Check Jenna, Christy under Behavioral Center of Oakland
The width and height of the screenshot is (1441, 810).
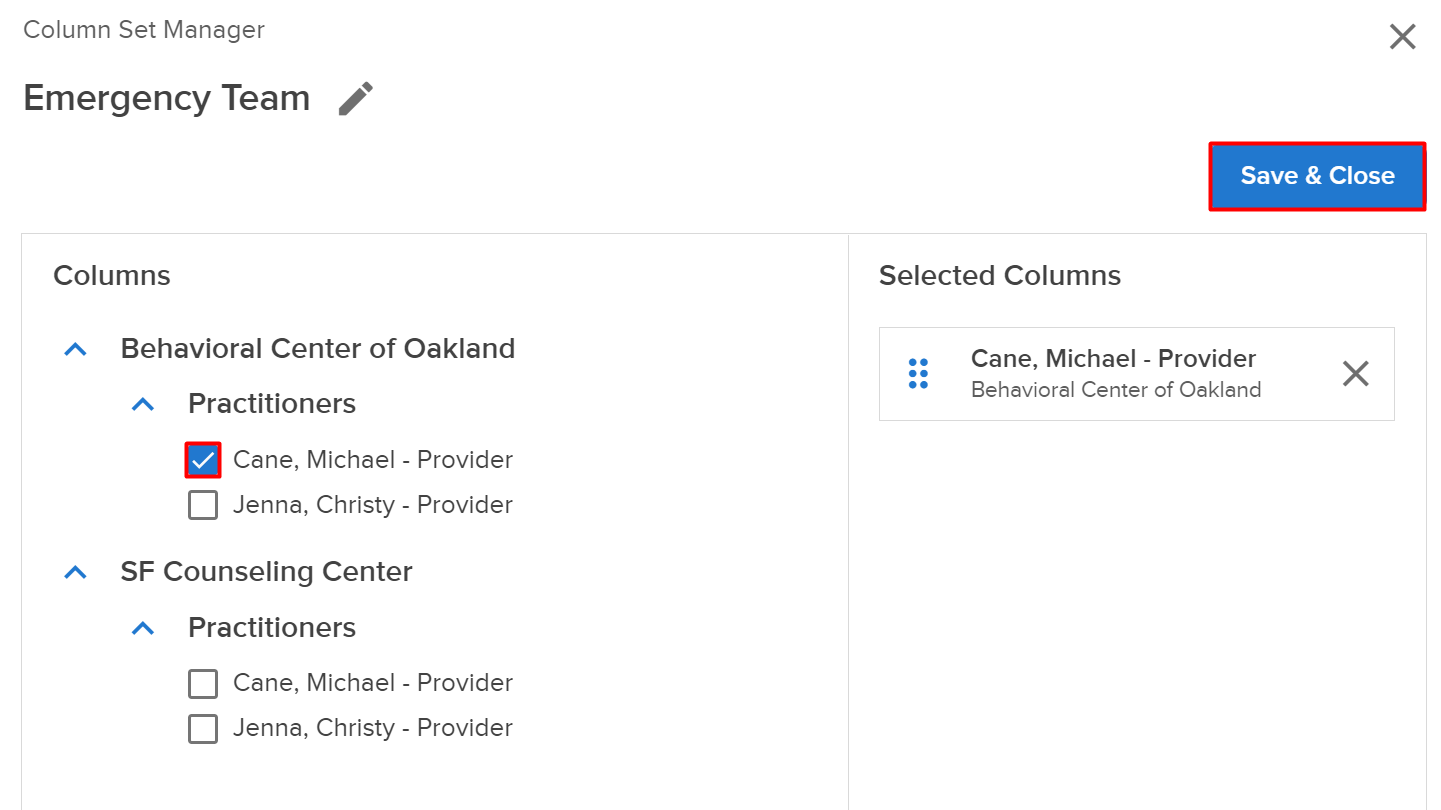[203, 505]
